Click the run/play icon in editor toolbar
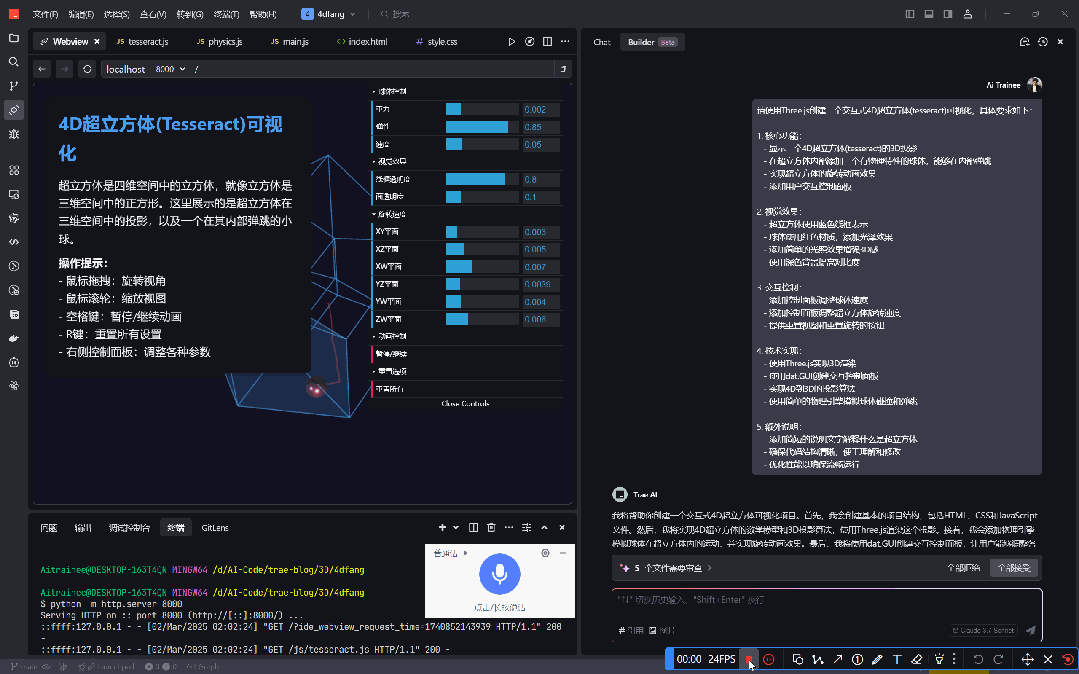Viewport: 1079px width, 674px height. tap(512, 42)
